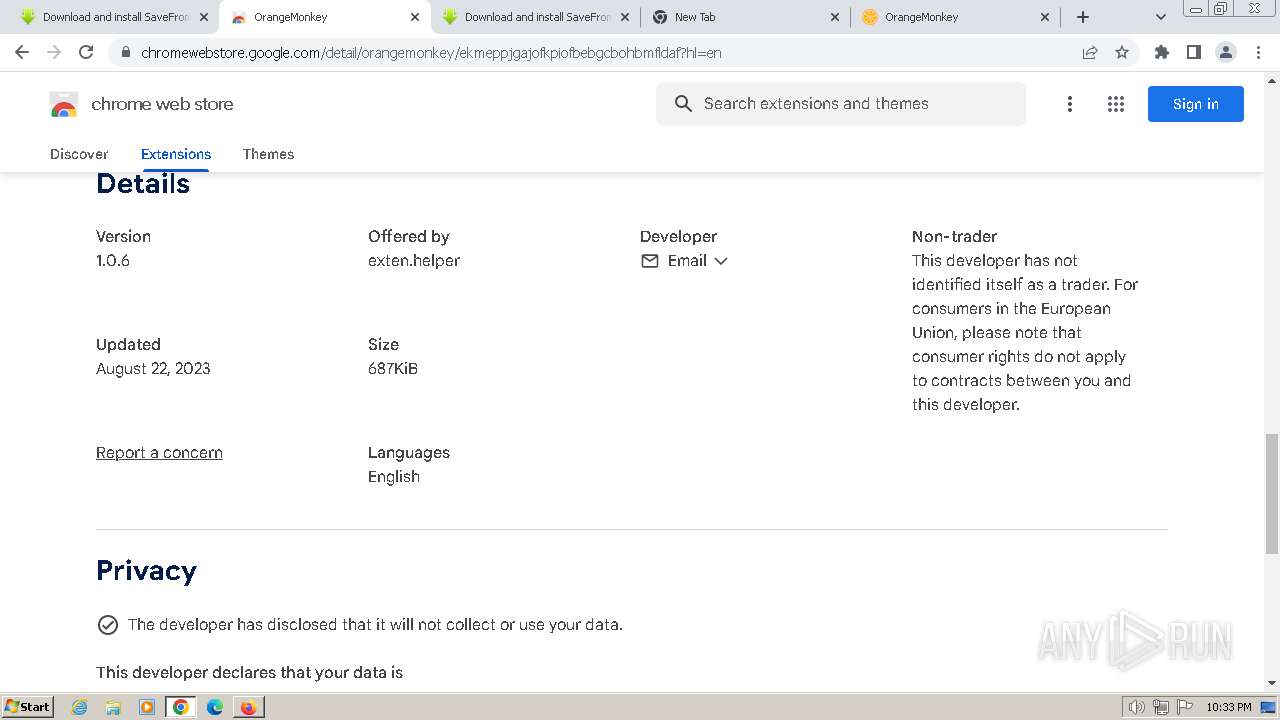
Task: Close the New Tab tab
Action: click(836, 17)
